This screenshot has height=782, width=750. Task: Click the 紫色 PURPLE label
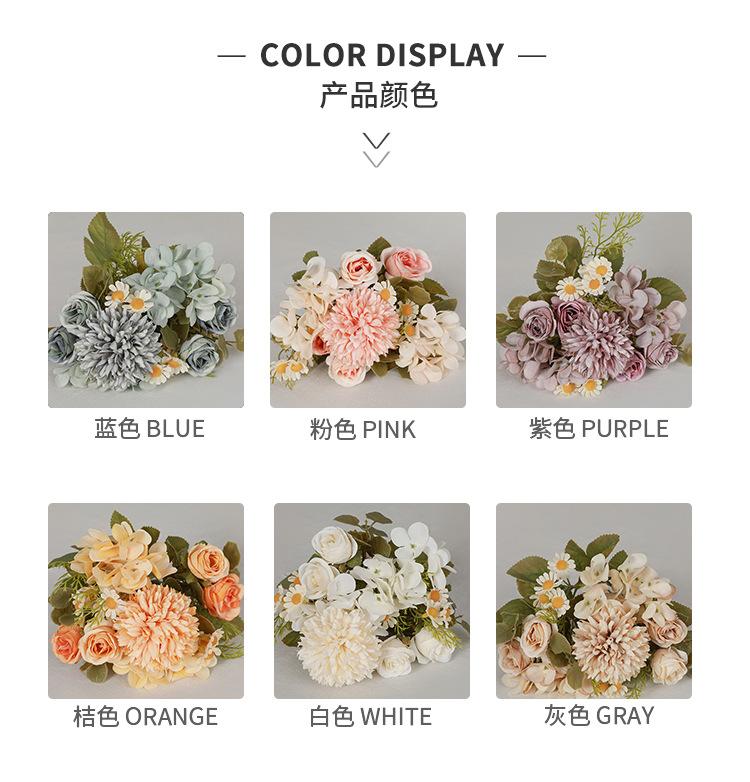(x=599, y=429)
